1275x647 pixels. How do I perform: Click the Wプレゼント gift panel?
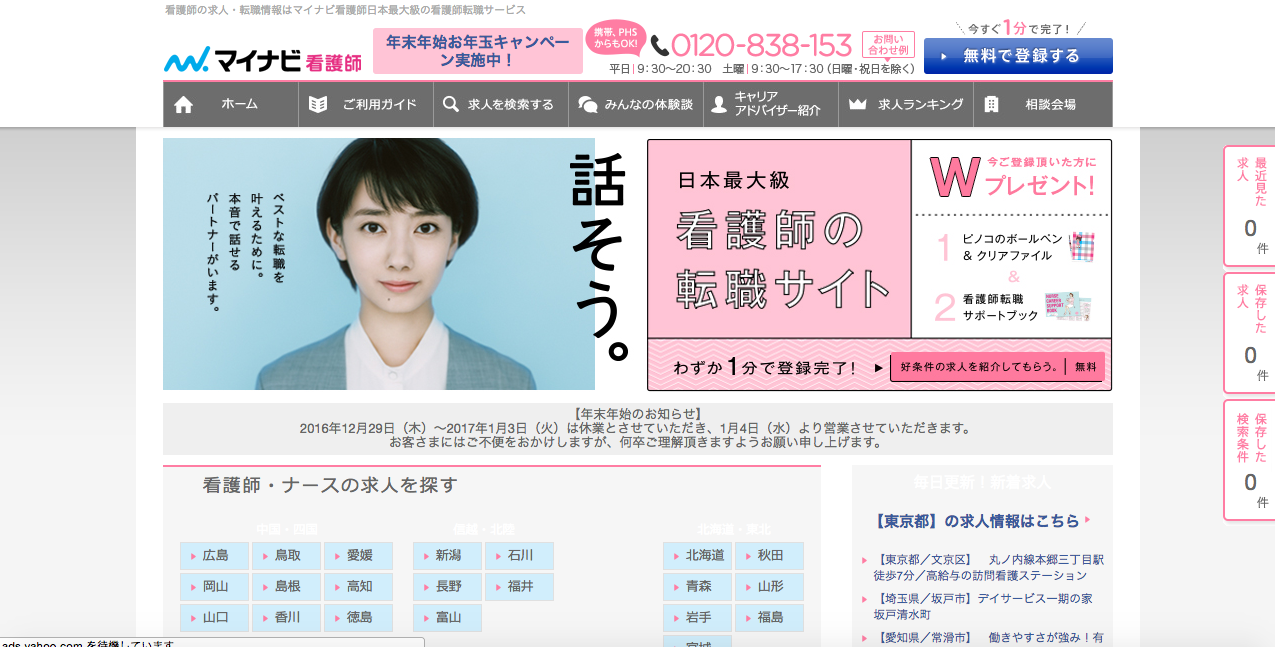pyautogui.click(x=1012, y=238)
